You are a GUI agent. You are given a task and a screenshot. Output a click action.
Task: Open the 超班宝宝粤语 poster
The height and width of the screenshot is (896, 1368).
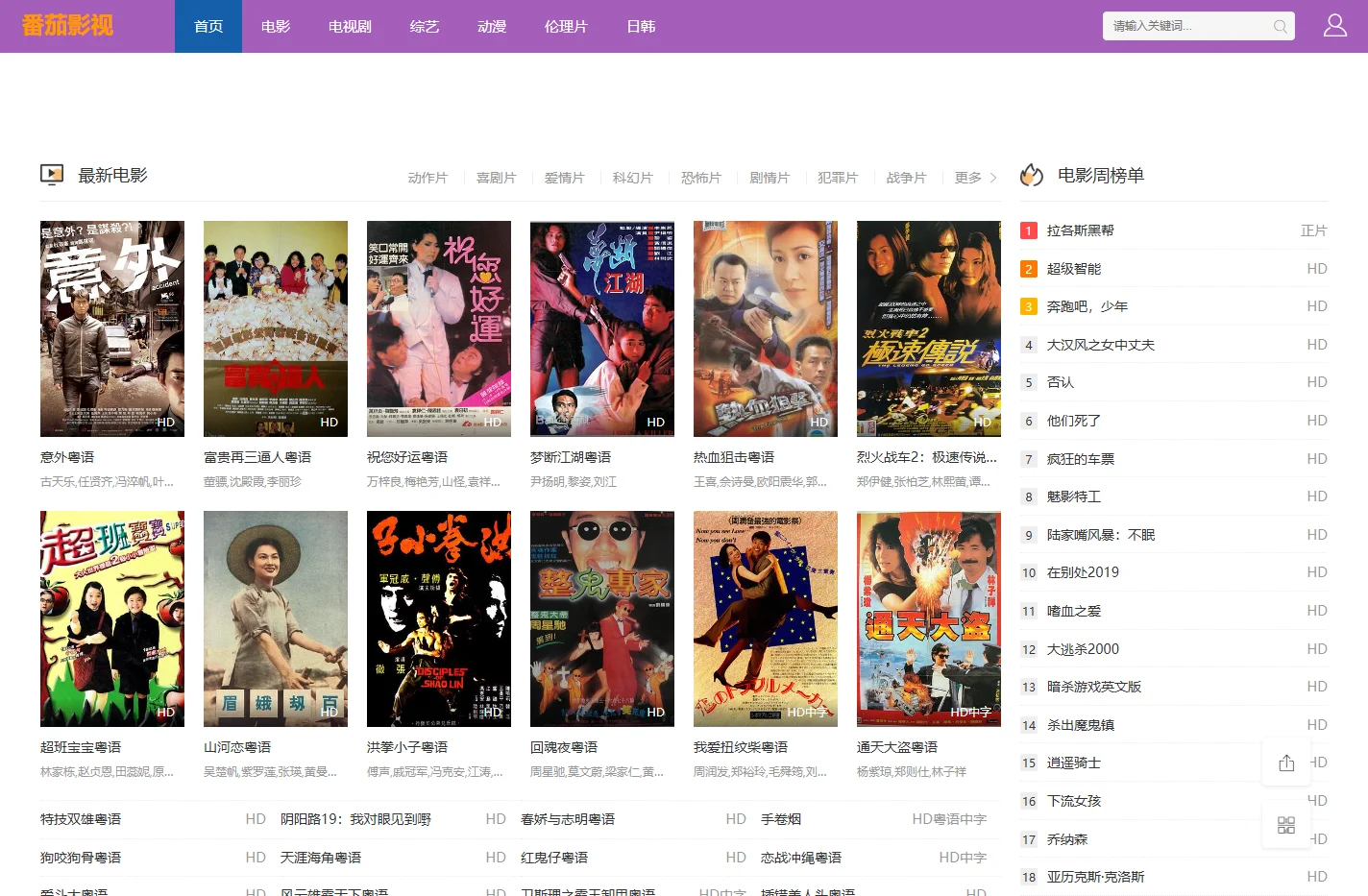112,618
